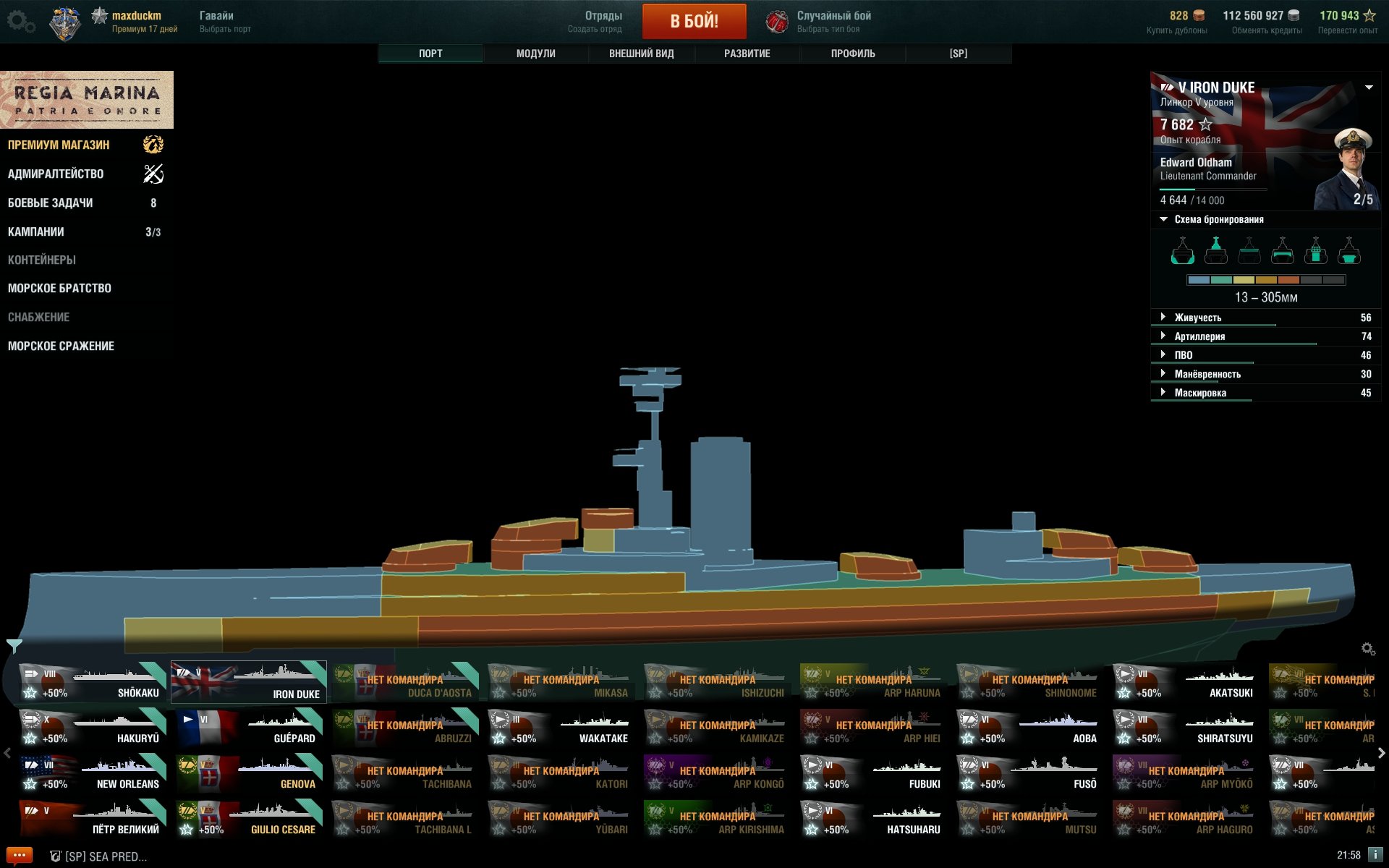
Task: Switch to the МОДУЛИ tab
Action: point(536,54)
